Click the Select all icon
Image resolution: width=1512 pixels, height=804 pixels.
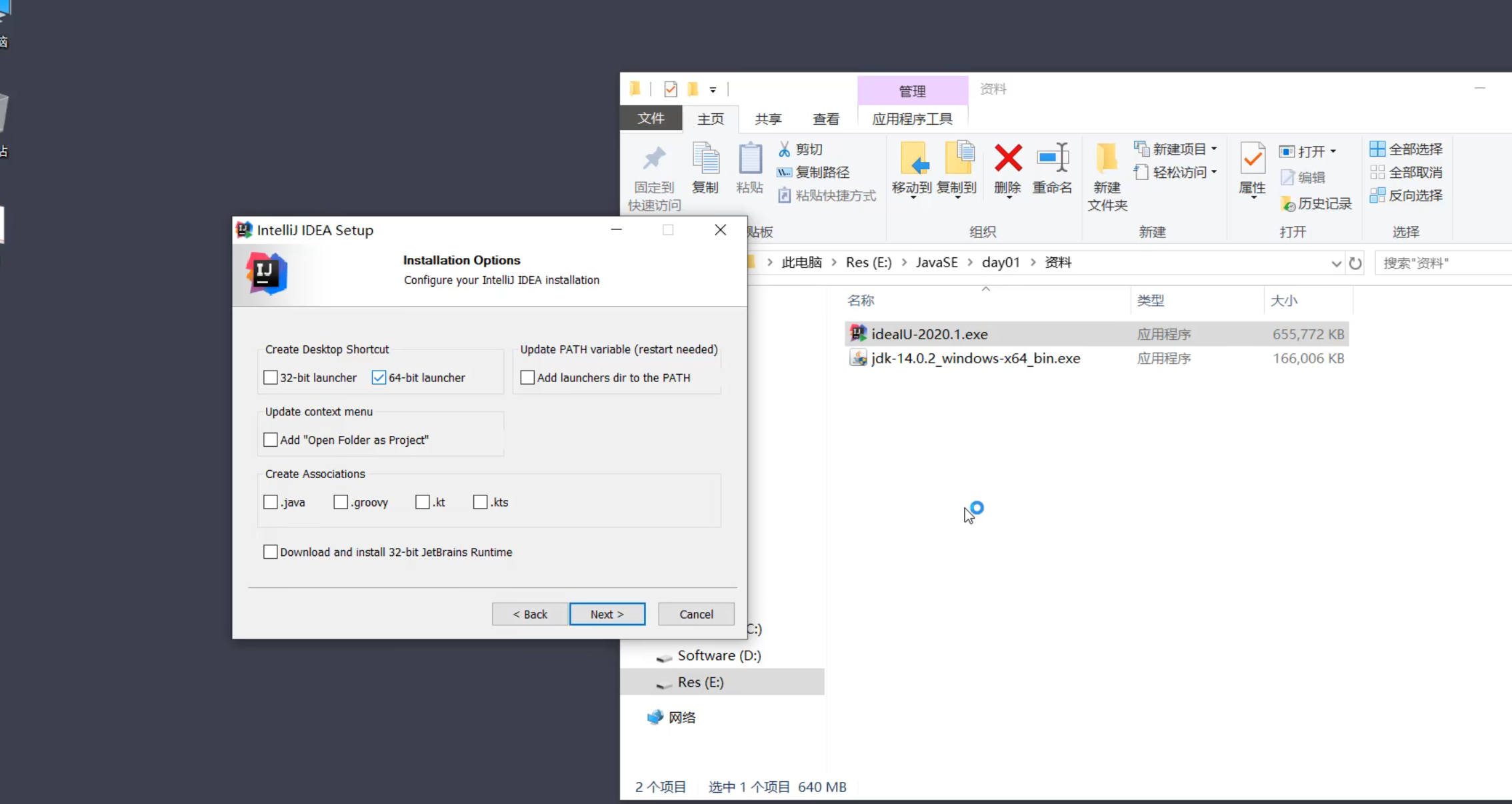tap(1377, 149)
